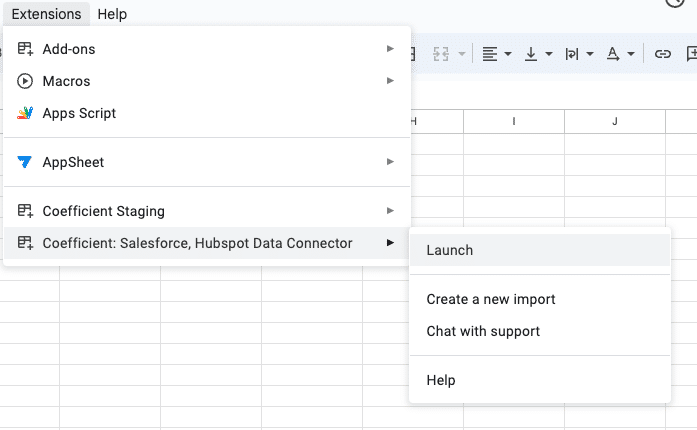The width and height of the screenshot is (697, 430).
Task: Open Apps Script from its colorful icon
Action: pyautogui.click(x=26, y=113)
